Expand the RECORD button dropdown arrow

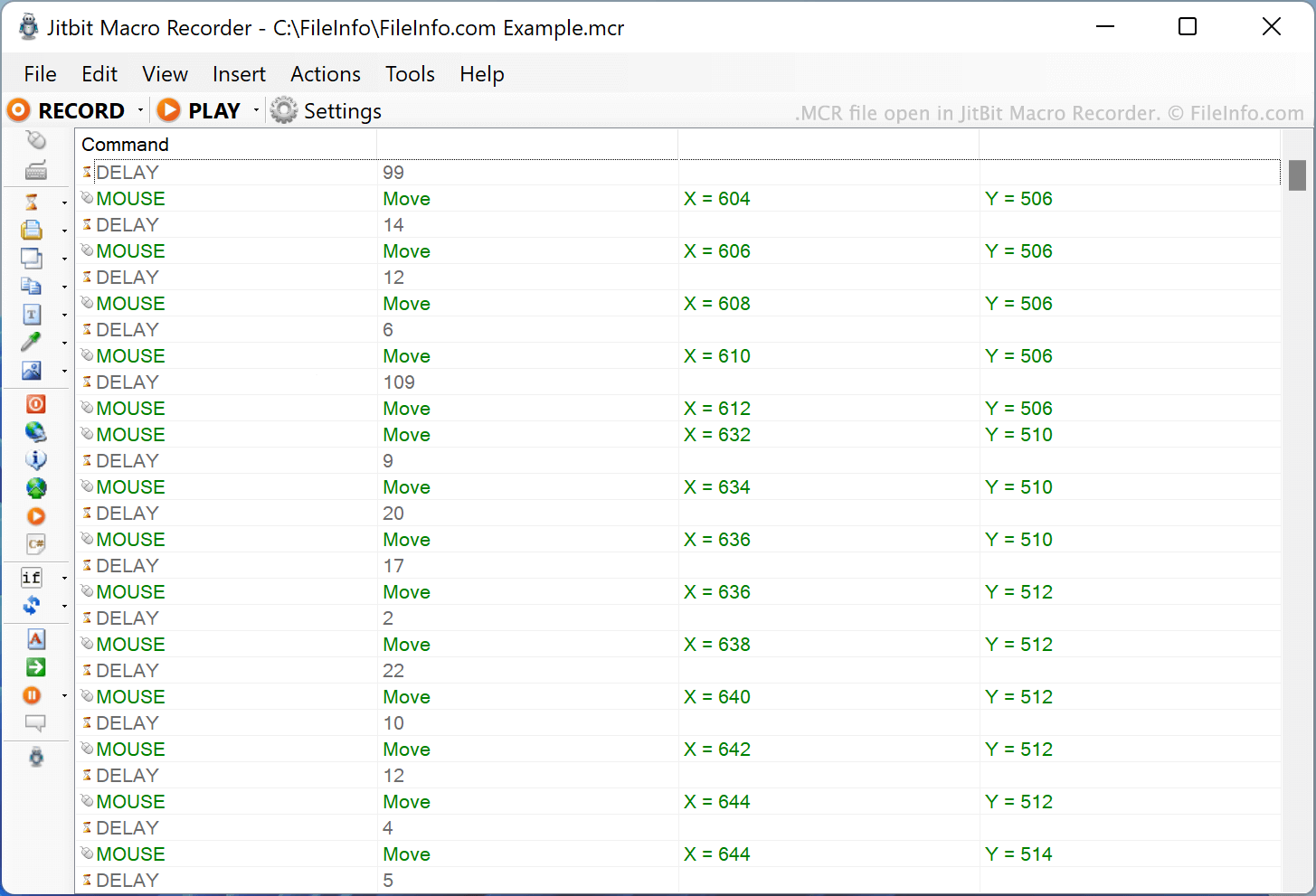tap(140, 110)
